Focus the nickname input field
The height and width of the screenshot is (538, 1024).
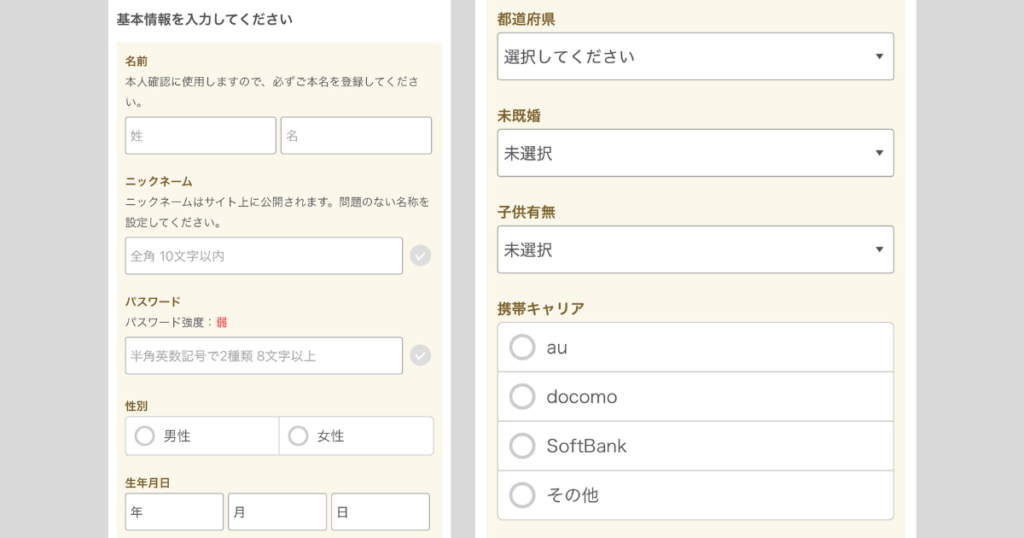[x=264, y=256]
